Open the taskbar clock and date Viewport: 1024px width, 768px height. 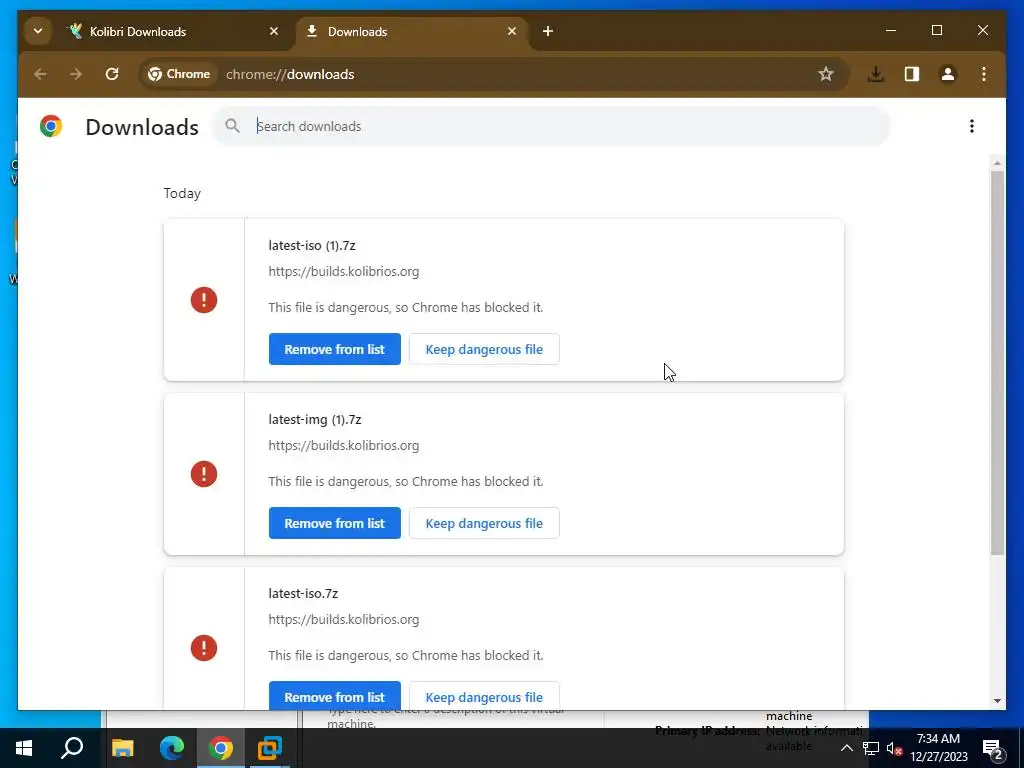point(938,748)
